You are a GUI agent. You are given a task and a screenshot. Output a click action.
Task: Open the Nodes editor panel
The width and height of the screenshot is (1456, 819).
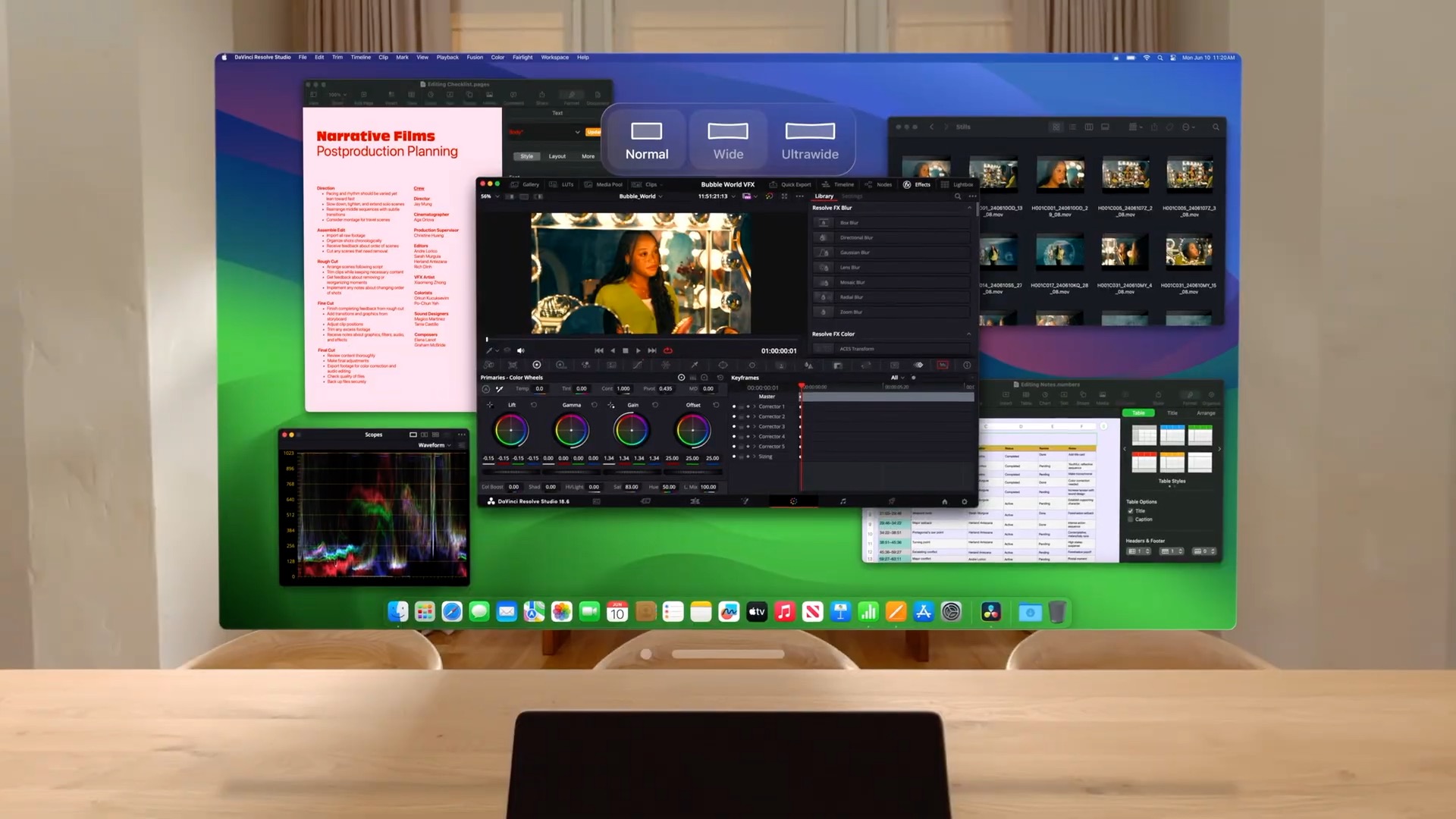(x=878, y=184)
